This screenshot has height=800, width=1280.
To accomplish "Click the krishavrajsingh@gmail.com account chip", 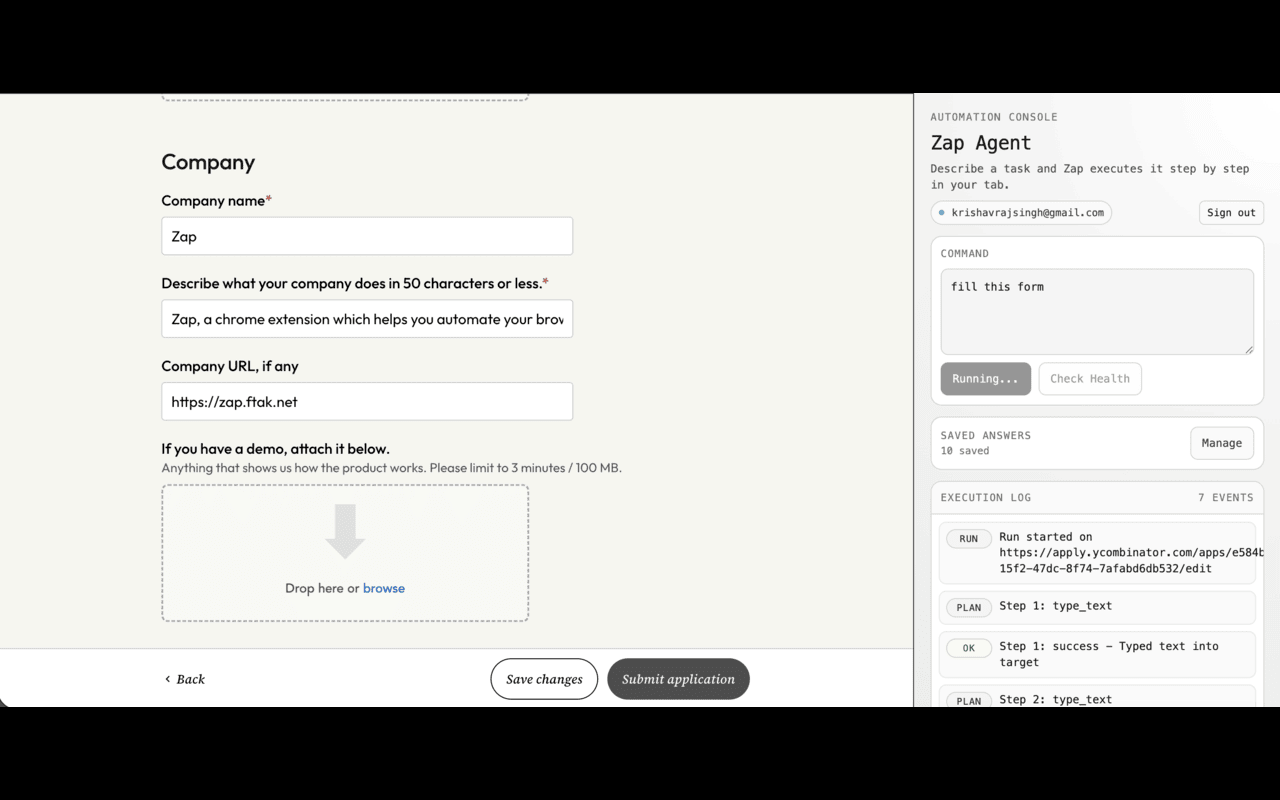I will click(1021, 213).
